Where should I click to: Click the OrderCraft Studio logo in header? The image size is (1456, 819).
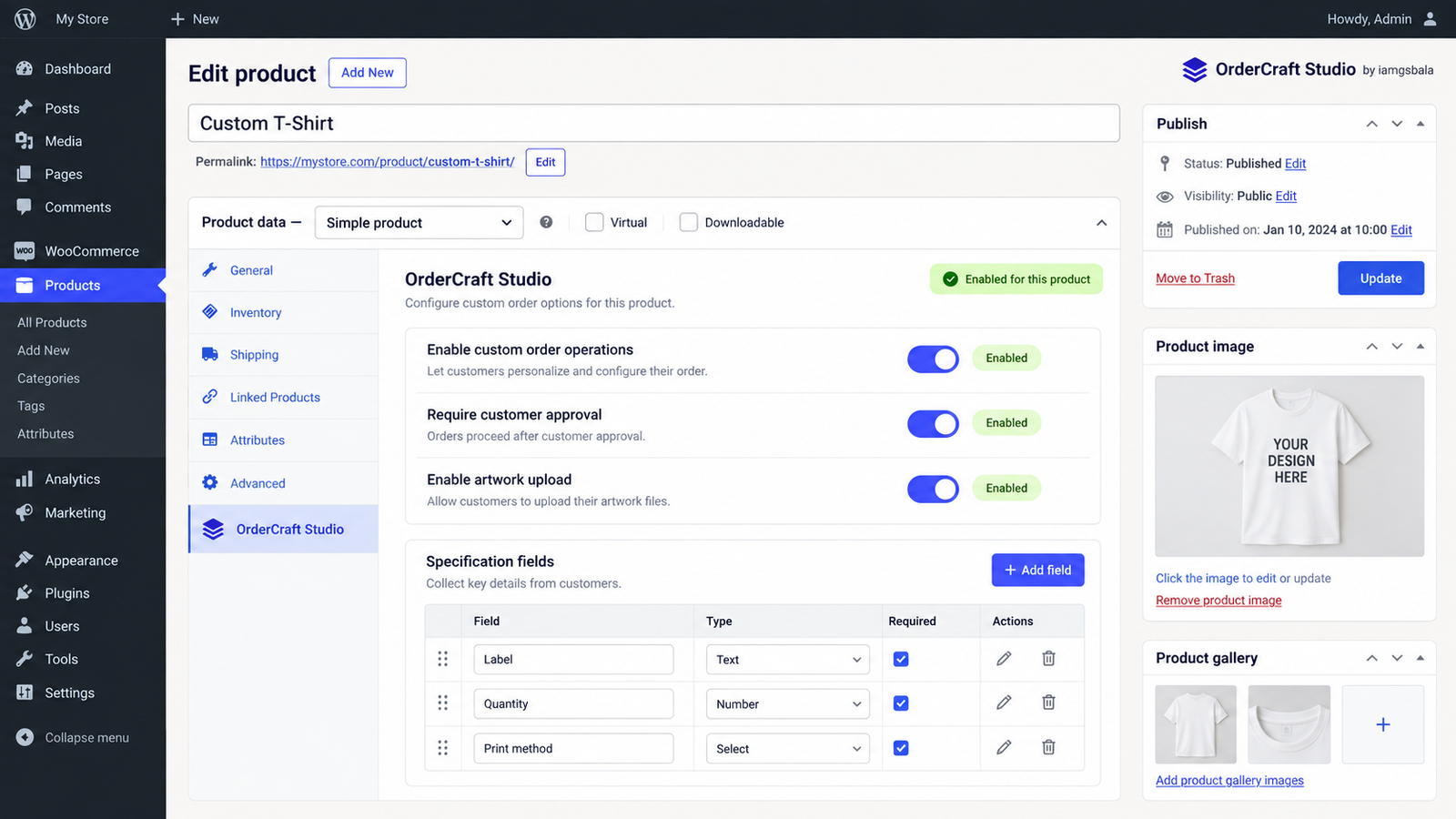(1194, 69)
